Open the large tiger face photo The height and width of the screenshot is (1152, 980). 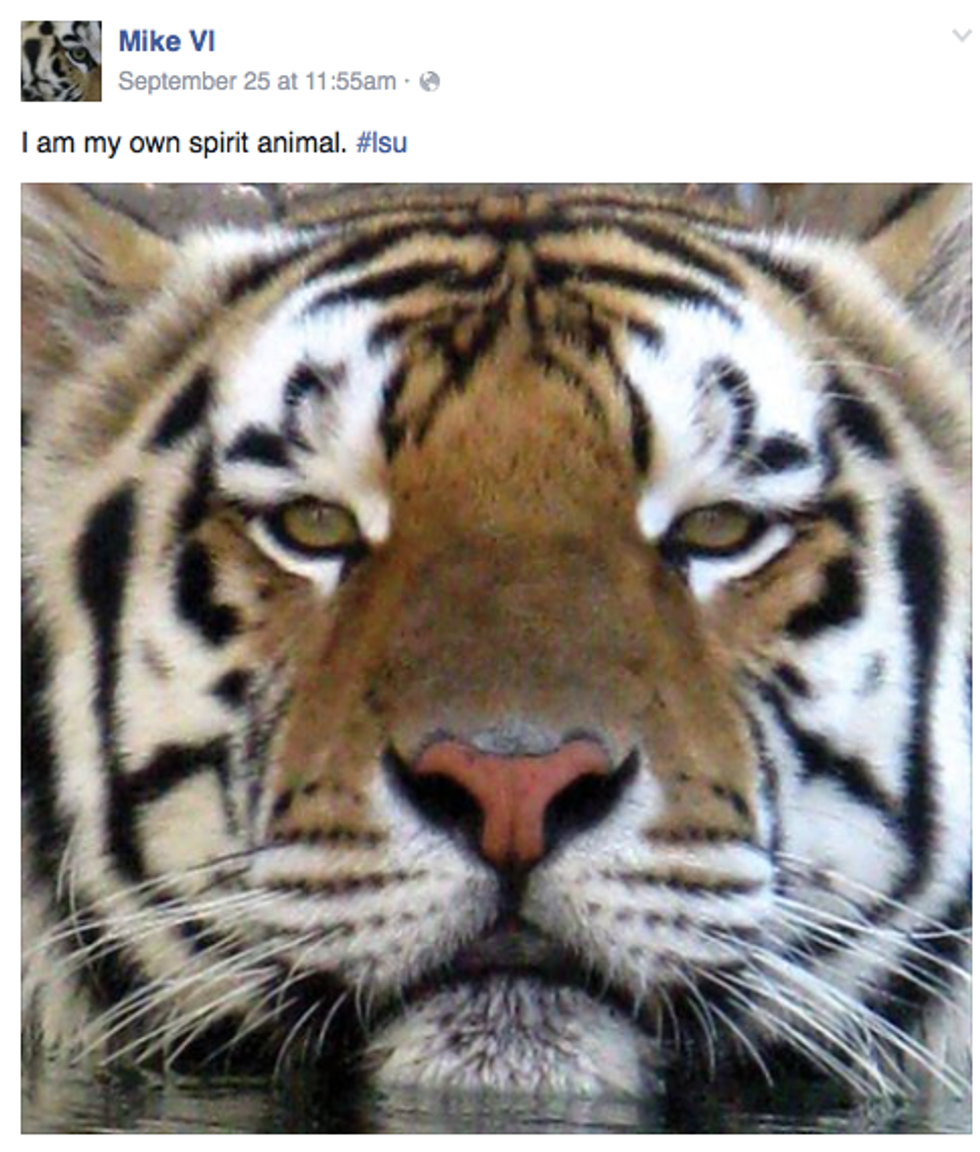(x=496, y=657)
